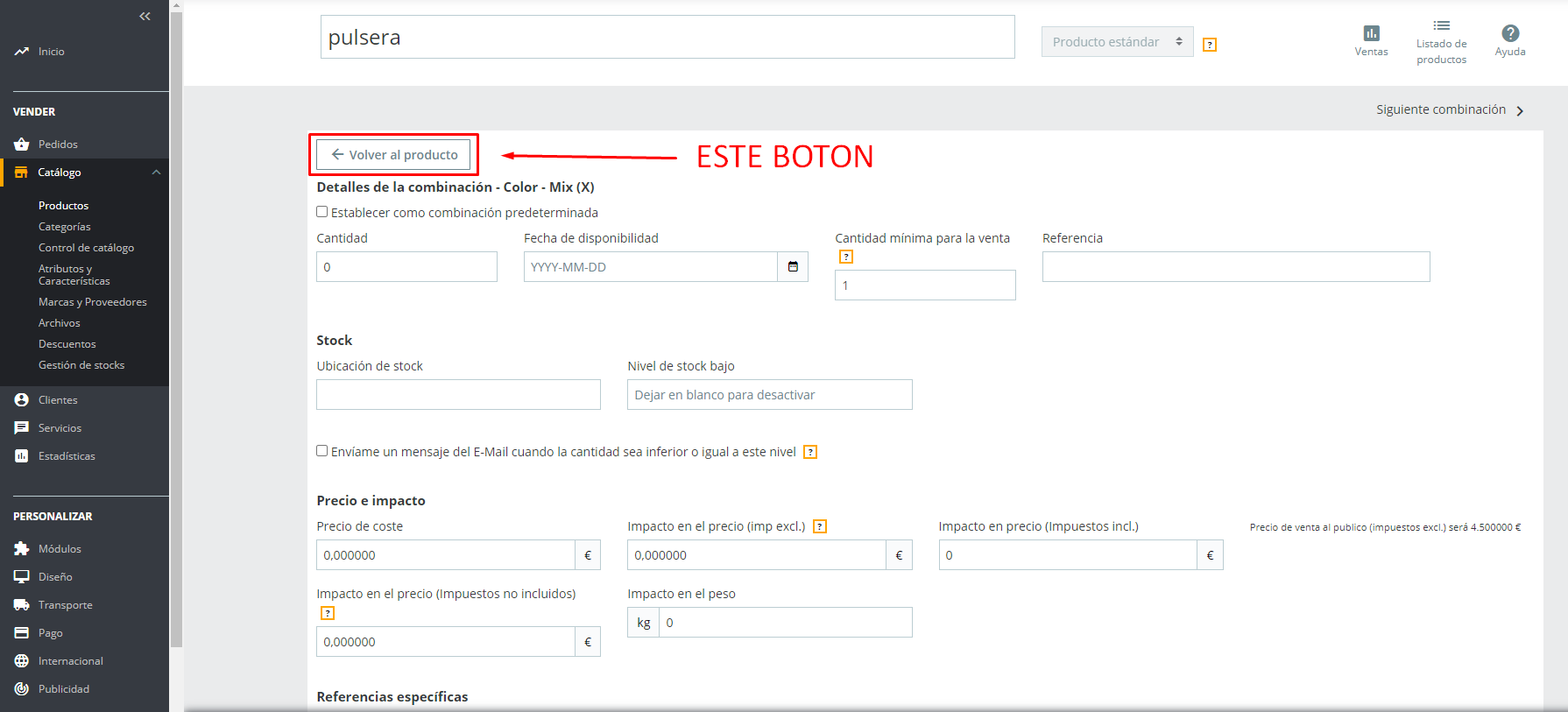Focus the minimum sale quantity field
Image resolution: width=1568 pixels, height=712 pixels.
pos(925,286)
